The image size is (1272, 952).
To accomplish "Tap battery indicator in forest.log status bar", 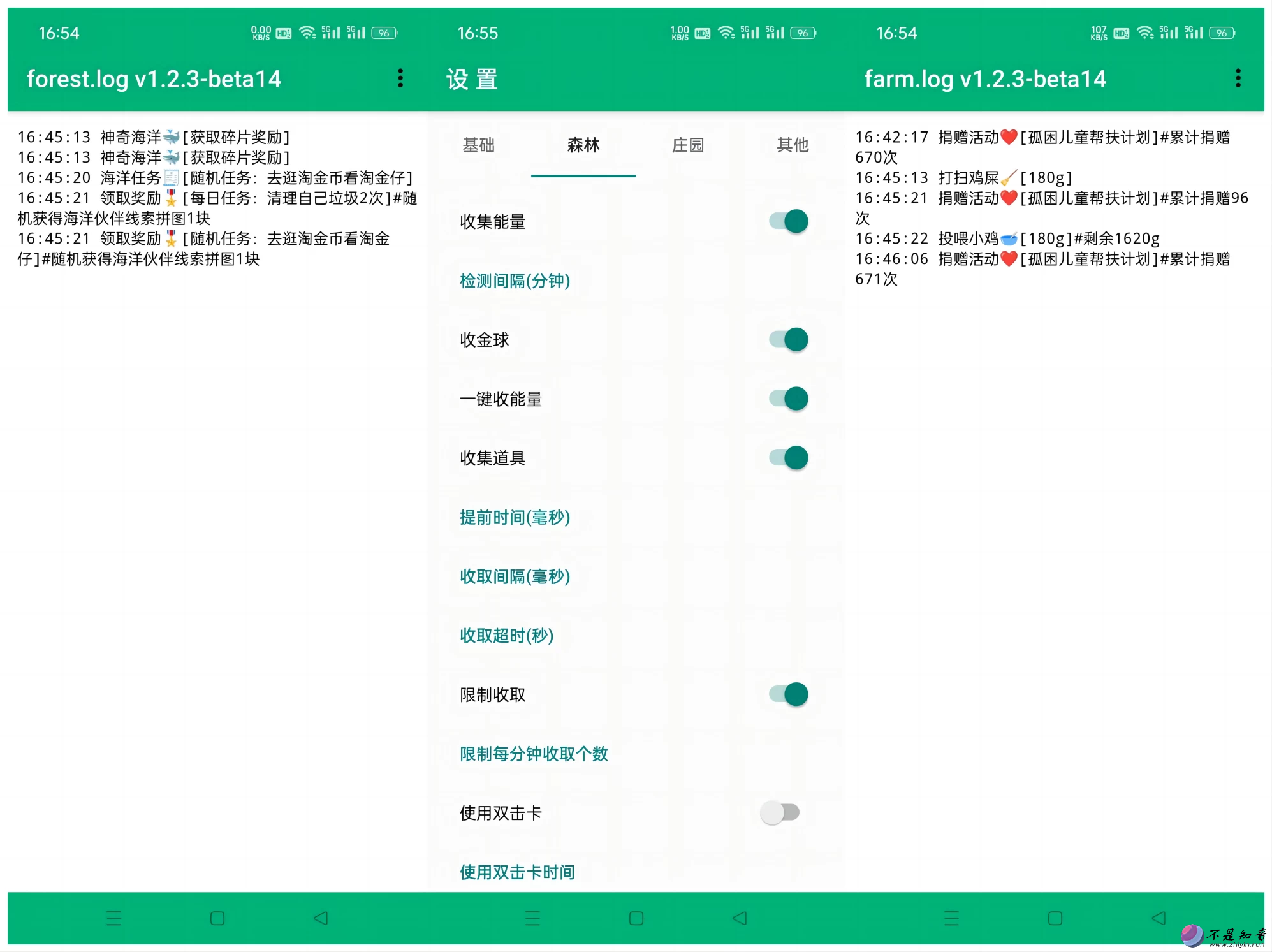I will point(384,33).
